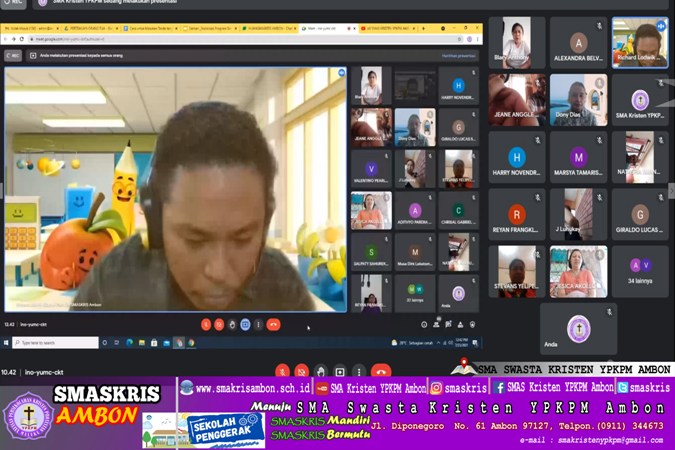Open the chat panel icon in shared Meet
Image resolution: width=675 pixels, height=450 pixels.
(x=449, y=324)
